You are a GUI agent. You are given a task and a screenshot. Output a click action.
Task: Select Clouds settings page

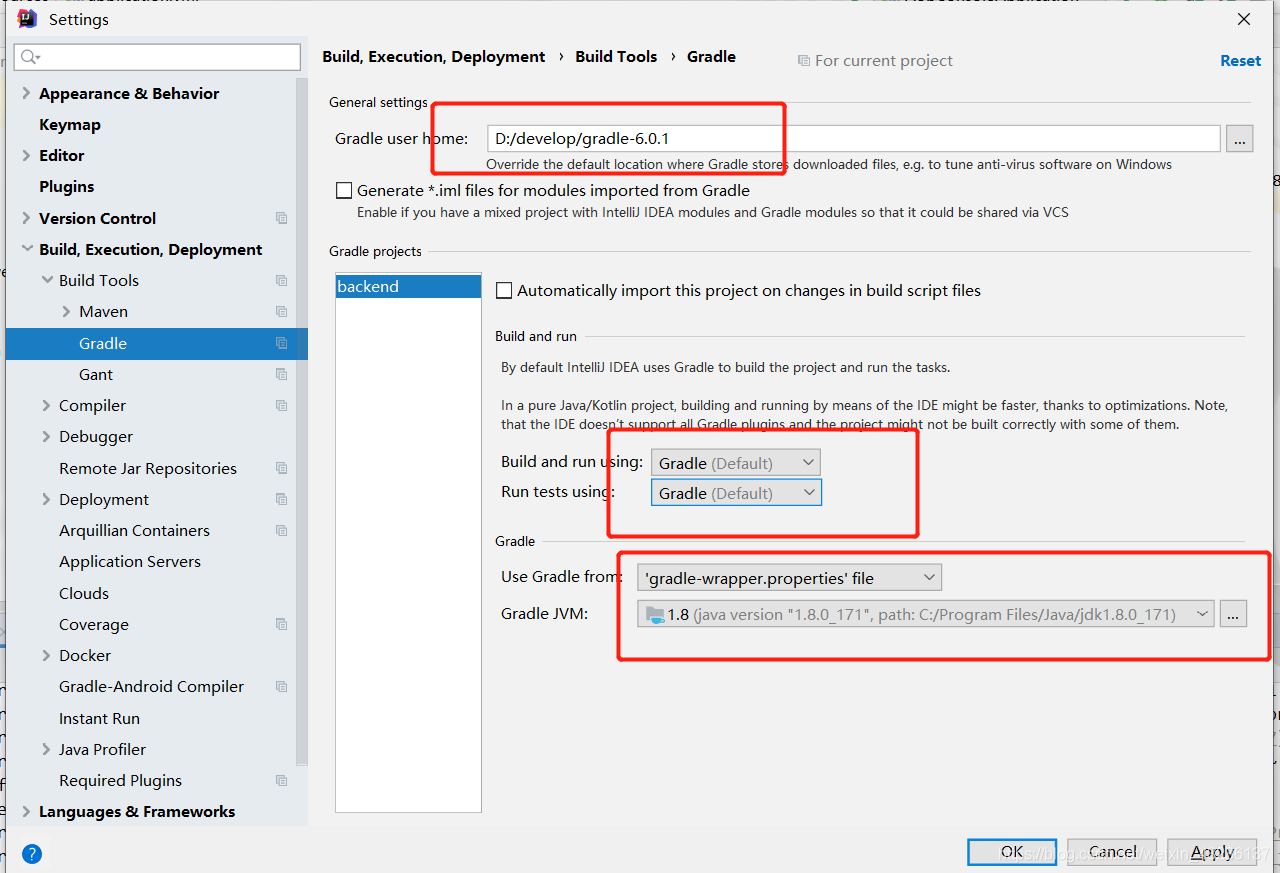[84, 593]
